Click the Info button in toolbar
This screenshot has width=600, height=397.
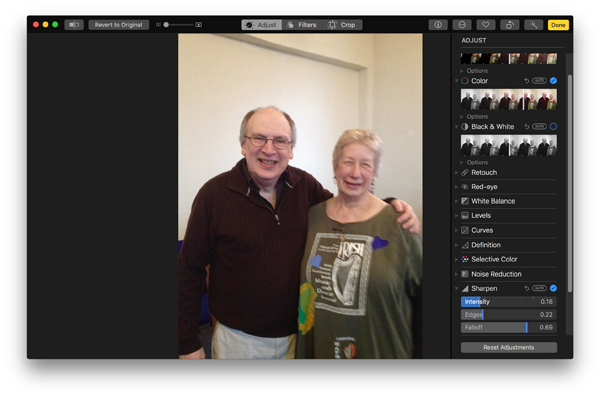click(438, 25)
